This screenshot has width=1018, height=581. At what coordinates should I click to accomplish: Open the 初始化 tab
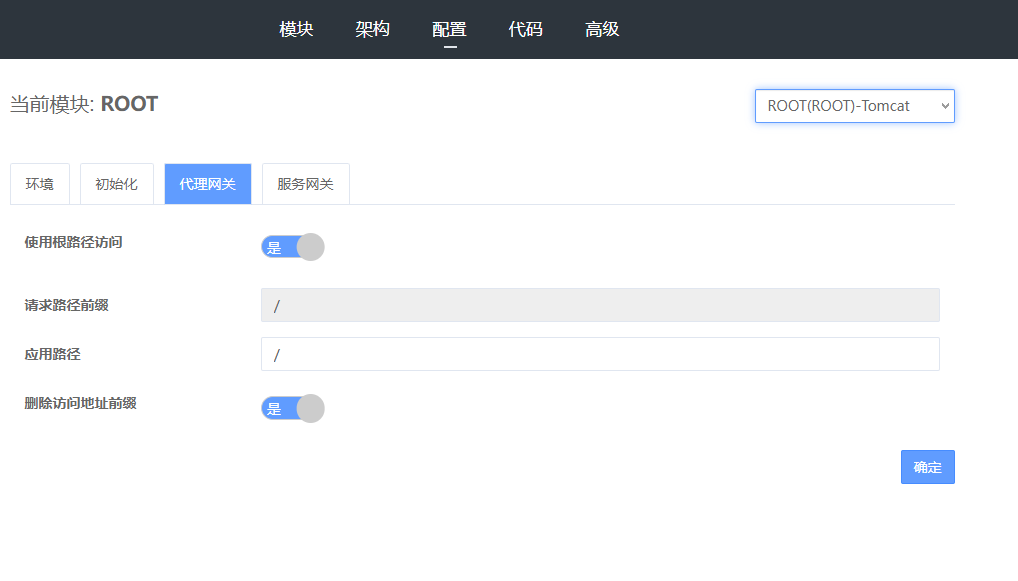click(116, 184)
